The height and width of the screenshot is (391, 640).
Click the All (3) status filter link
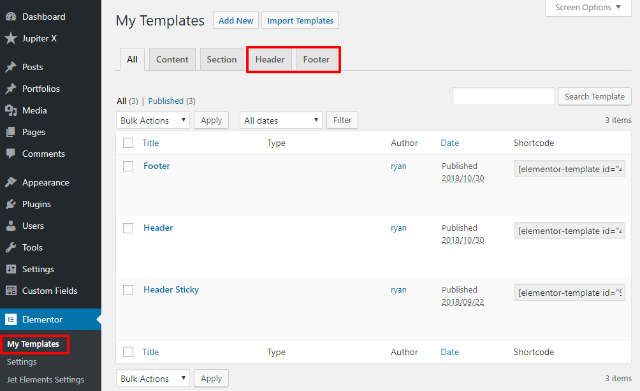pos(127,101)
